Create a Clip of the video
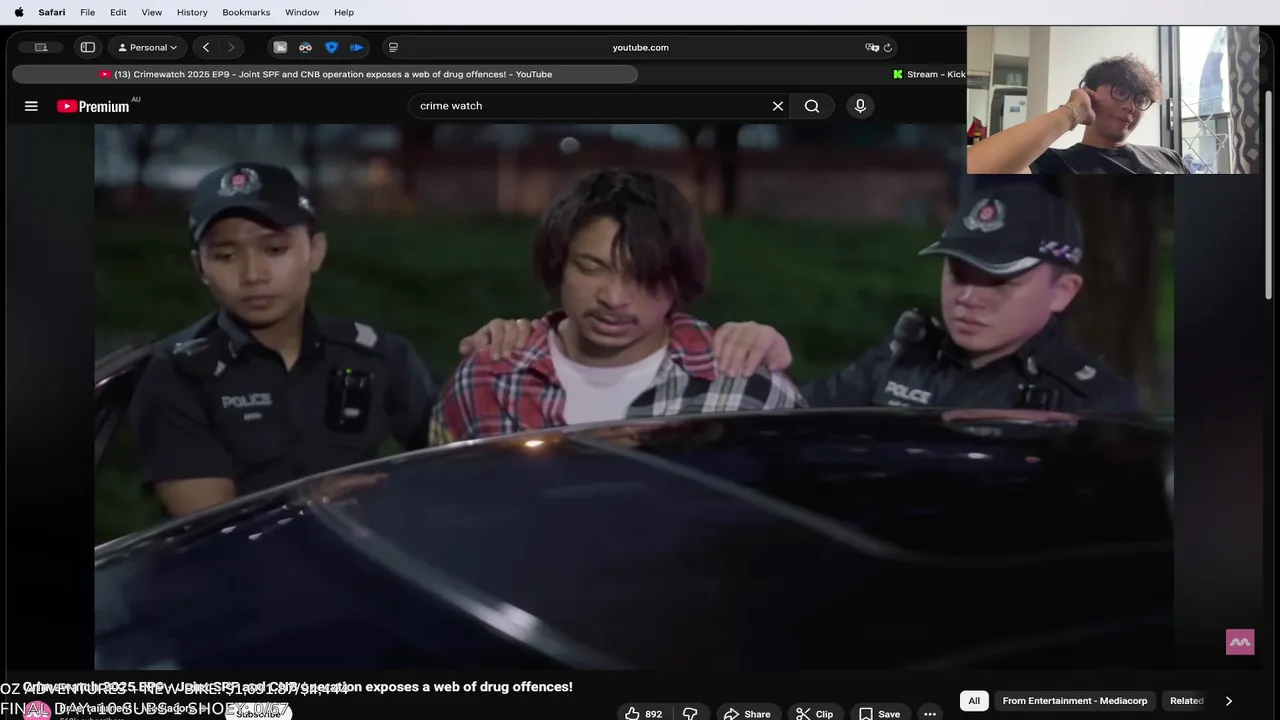The width and height of the screenshot is (1280, 720). [814, 714]
